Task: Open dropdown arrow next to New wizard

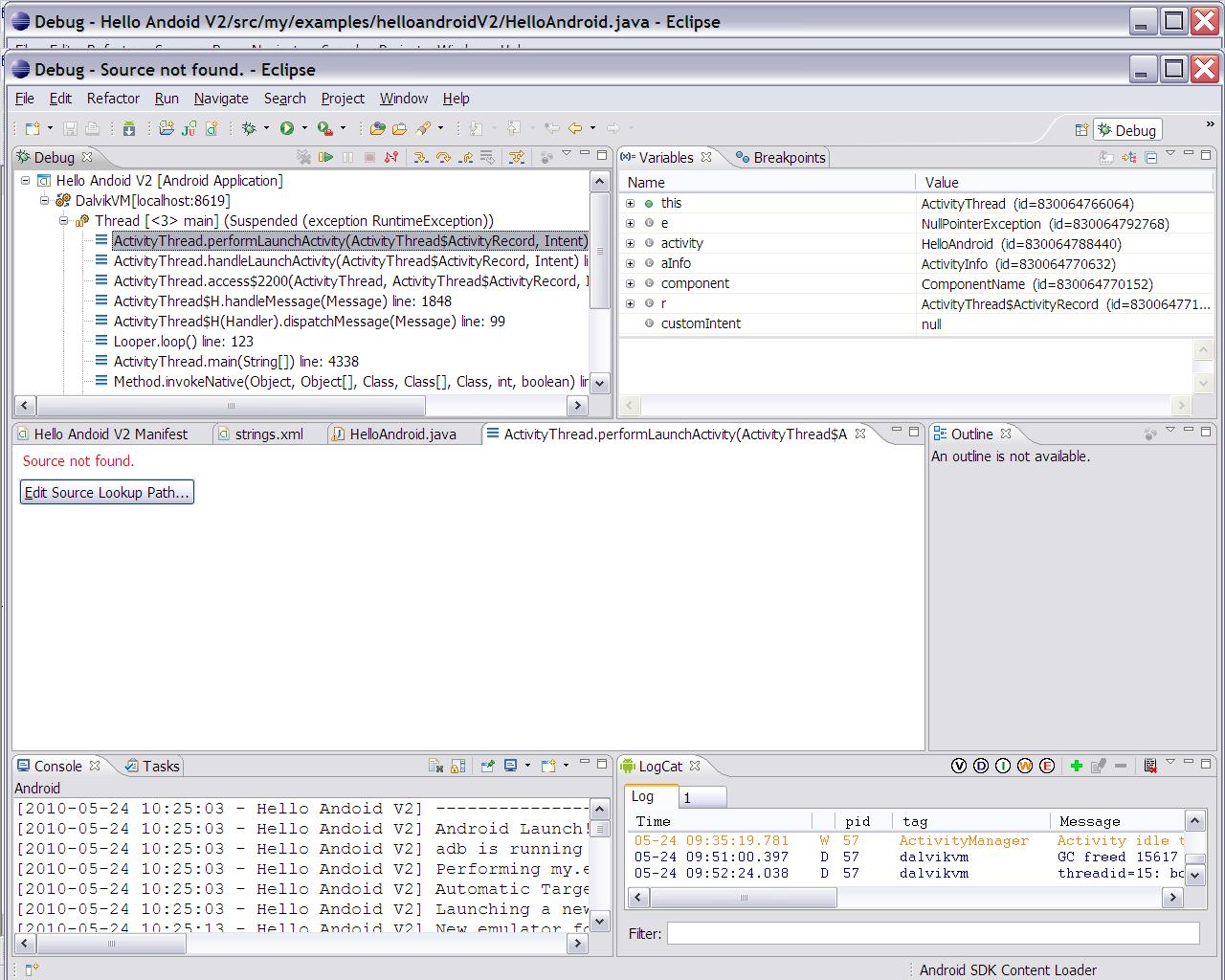Action: (x=50, y=128)
